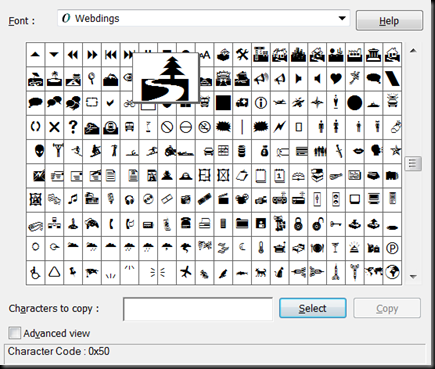Select the sitting cat glyph
The height and width of the screenshot is (369, 435).
click(x=280, y=273)
